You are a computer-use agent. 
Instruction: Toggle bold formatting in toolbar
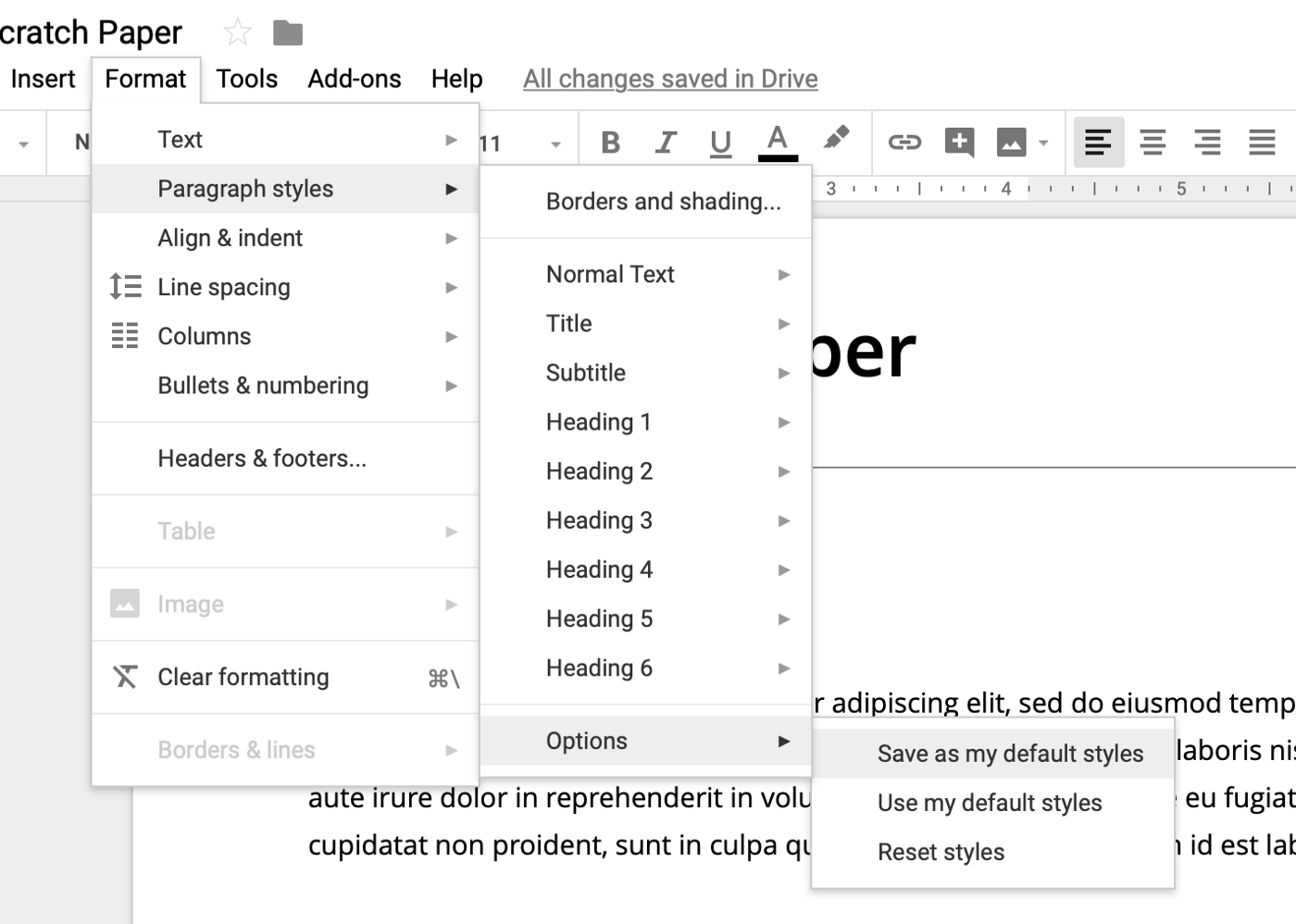pyautogui.click(x=610, y=143)
